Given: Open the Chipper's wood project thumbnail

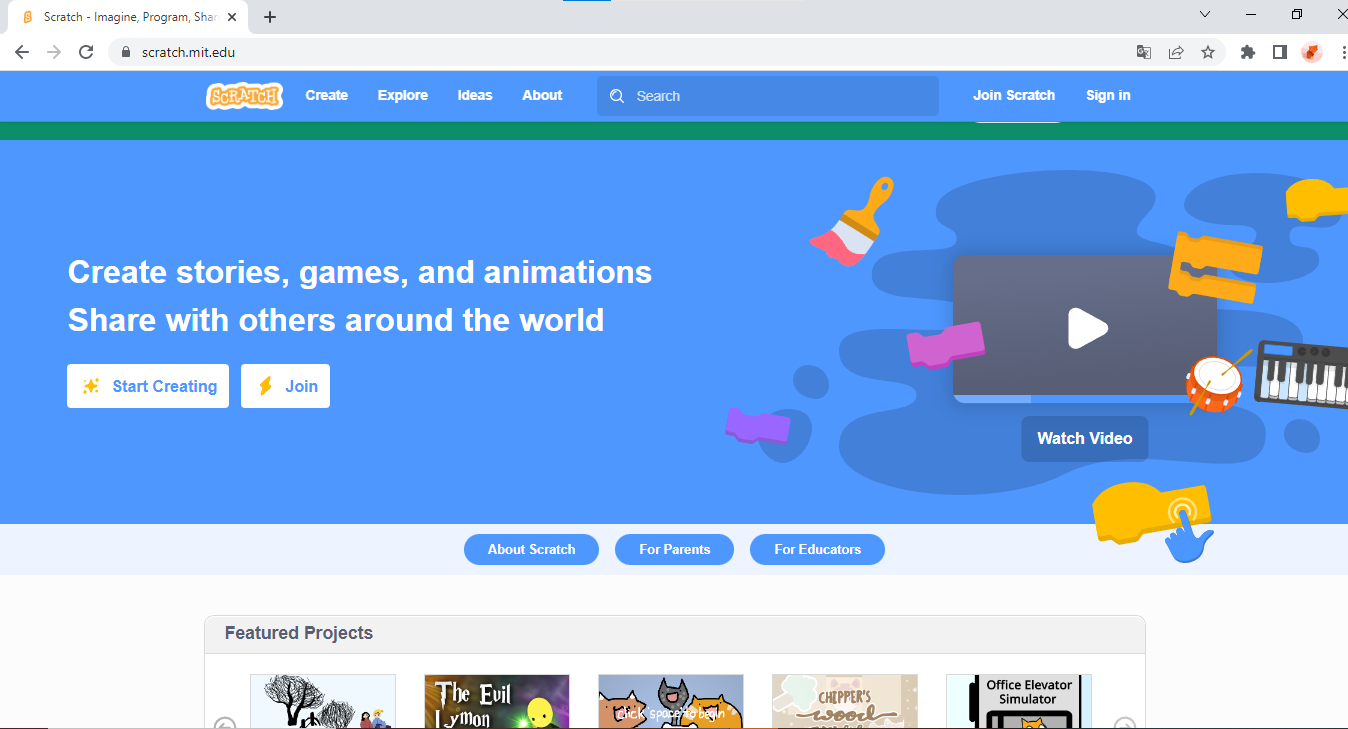Looking at the screenshot, I should pos(845,701).
